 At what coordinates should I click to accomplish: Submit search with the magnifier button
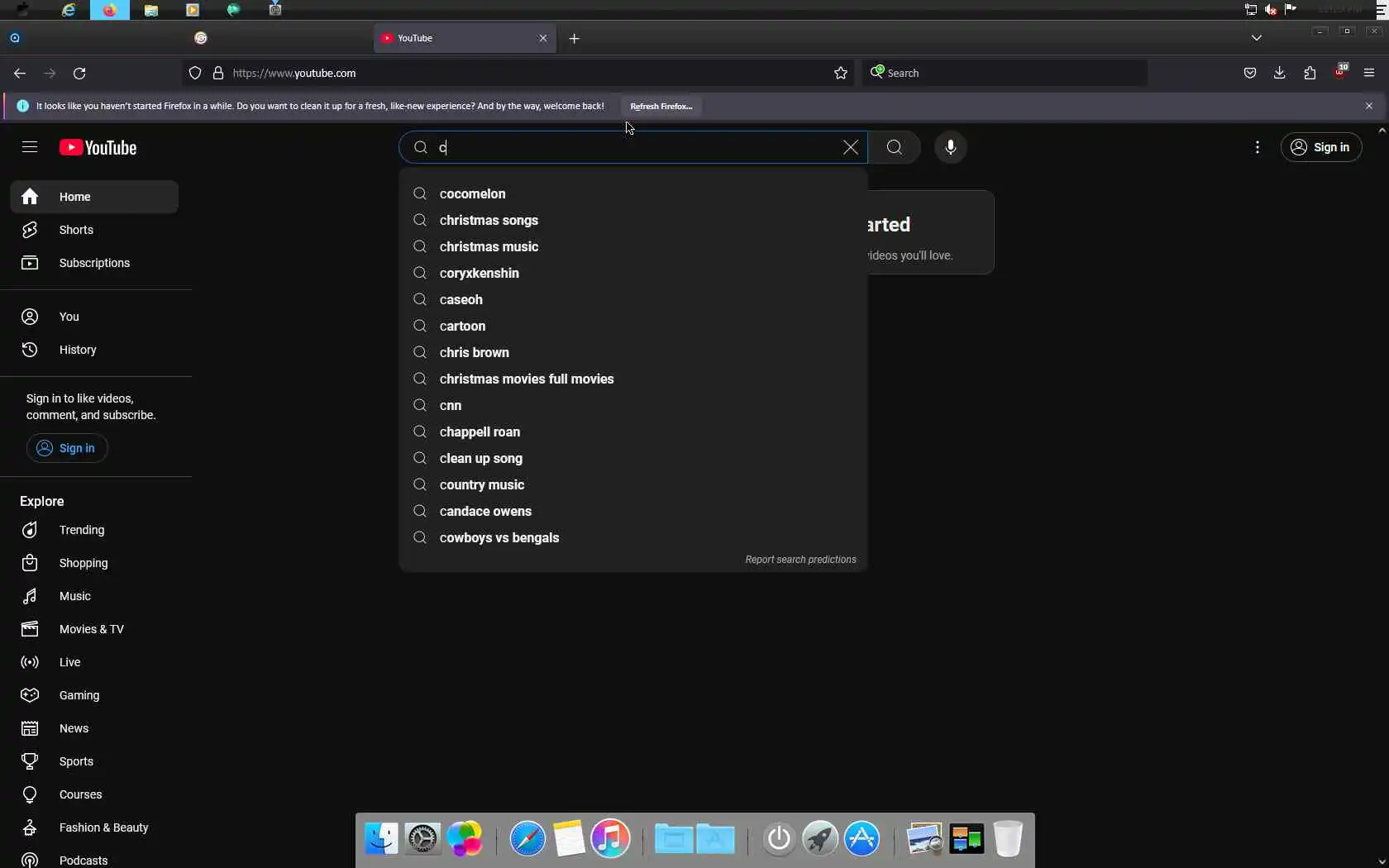tap(894, 147)
